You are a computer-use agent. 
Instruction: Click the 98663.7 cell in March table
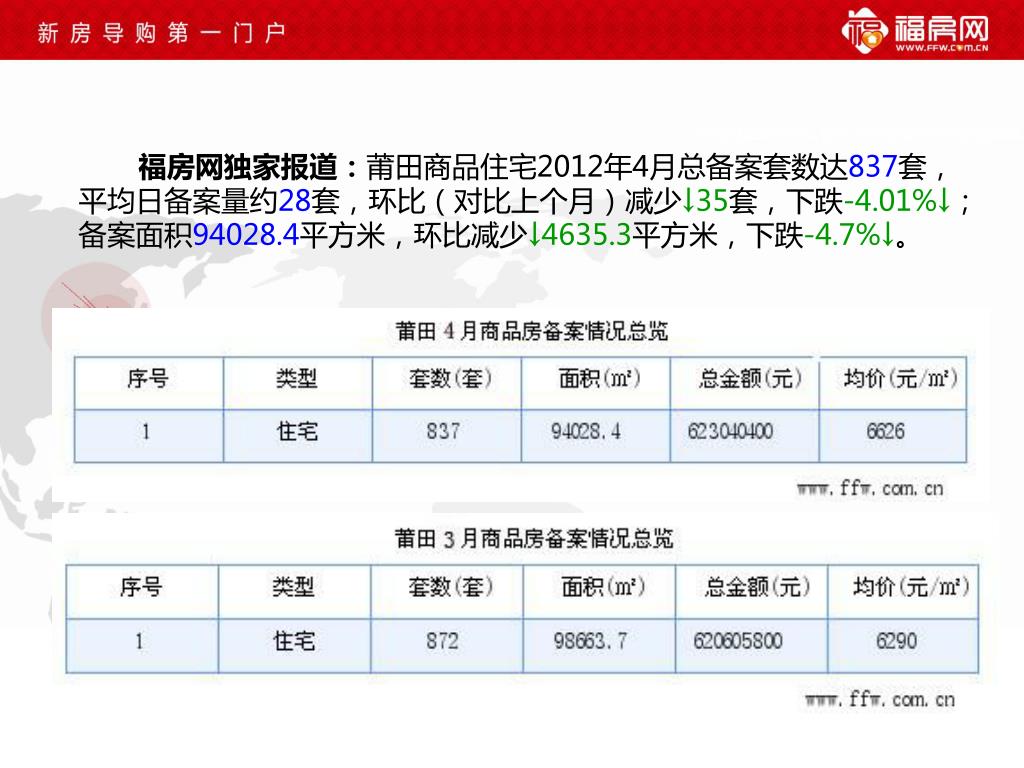click(x=590, y=641)
